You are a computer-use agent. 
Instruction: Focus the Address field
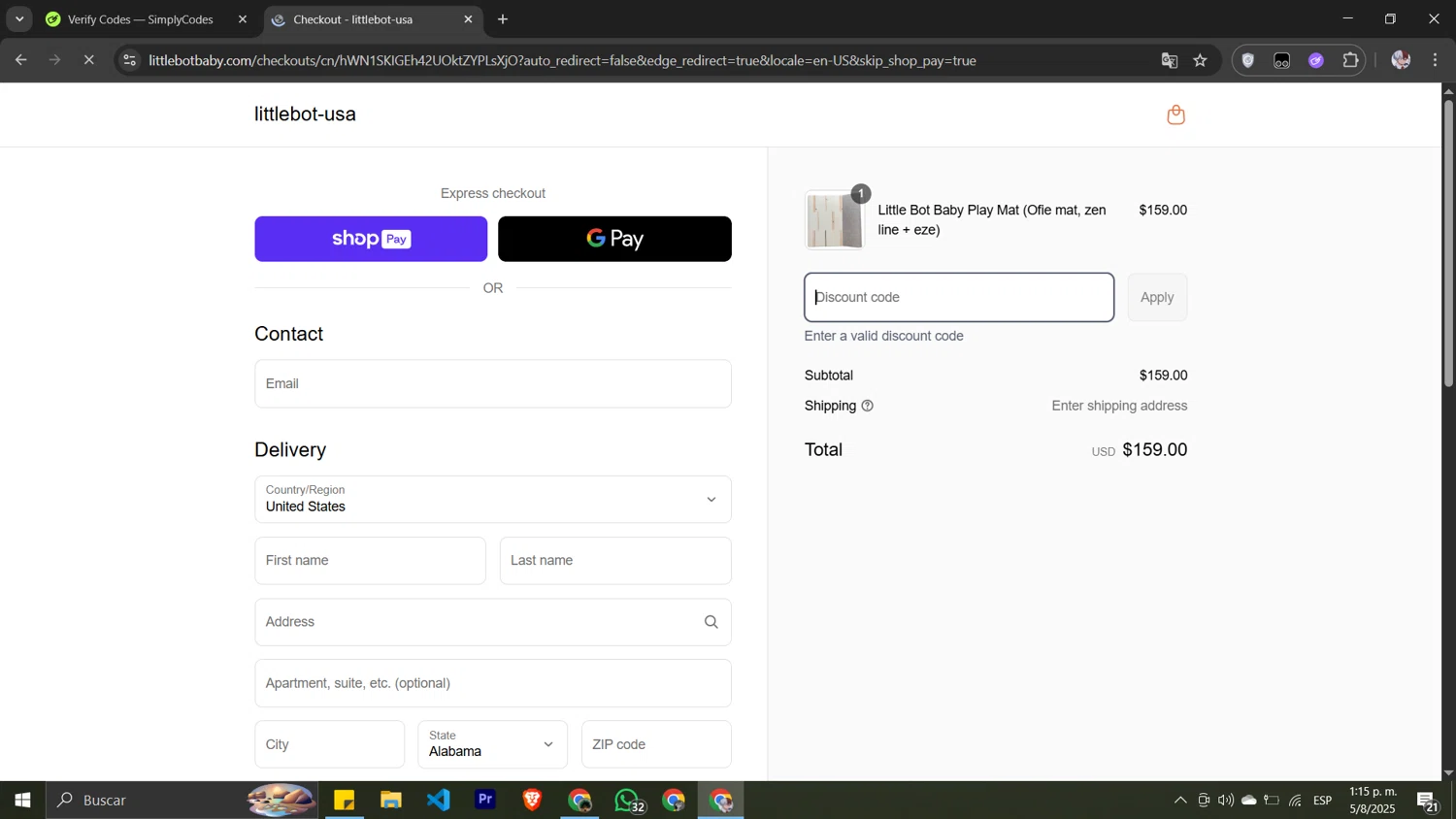(493, 622)
